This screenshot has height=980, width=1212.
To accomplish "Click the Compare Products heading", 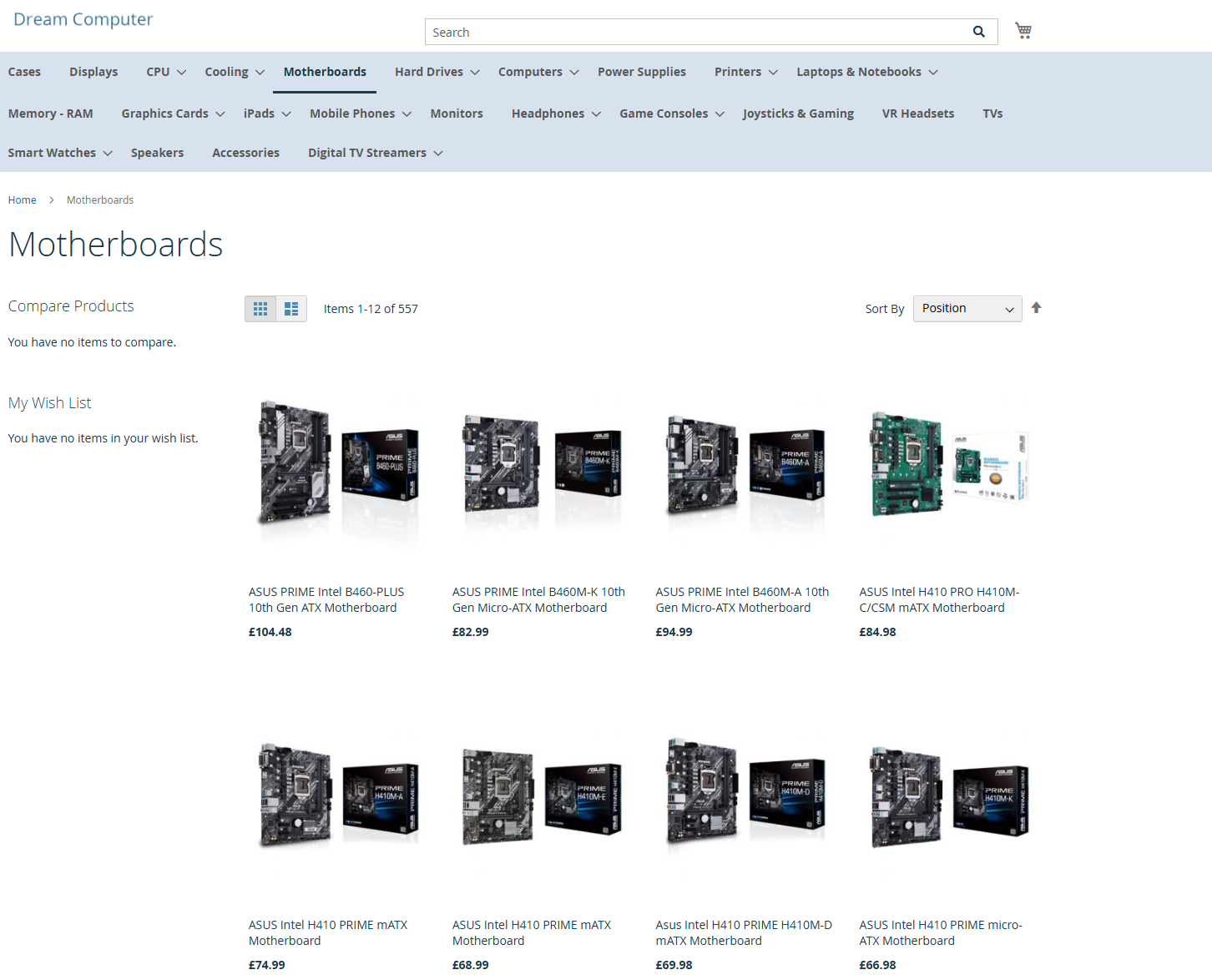I will click(71, 306).
